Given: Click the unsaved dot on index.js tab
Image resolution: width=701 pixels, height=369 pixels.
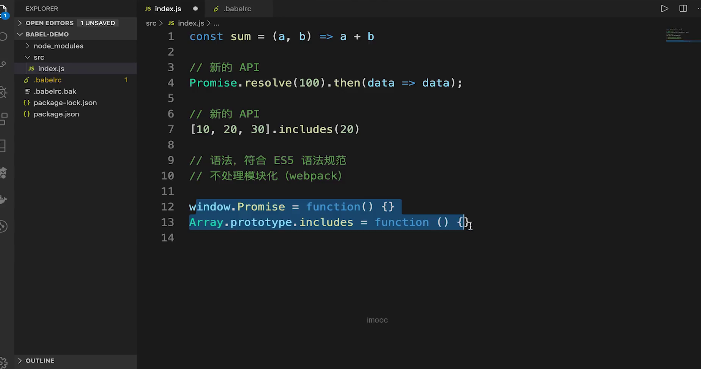Looking at the screenshot, I should (195, 8).
